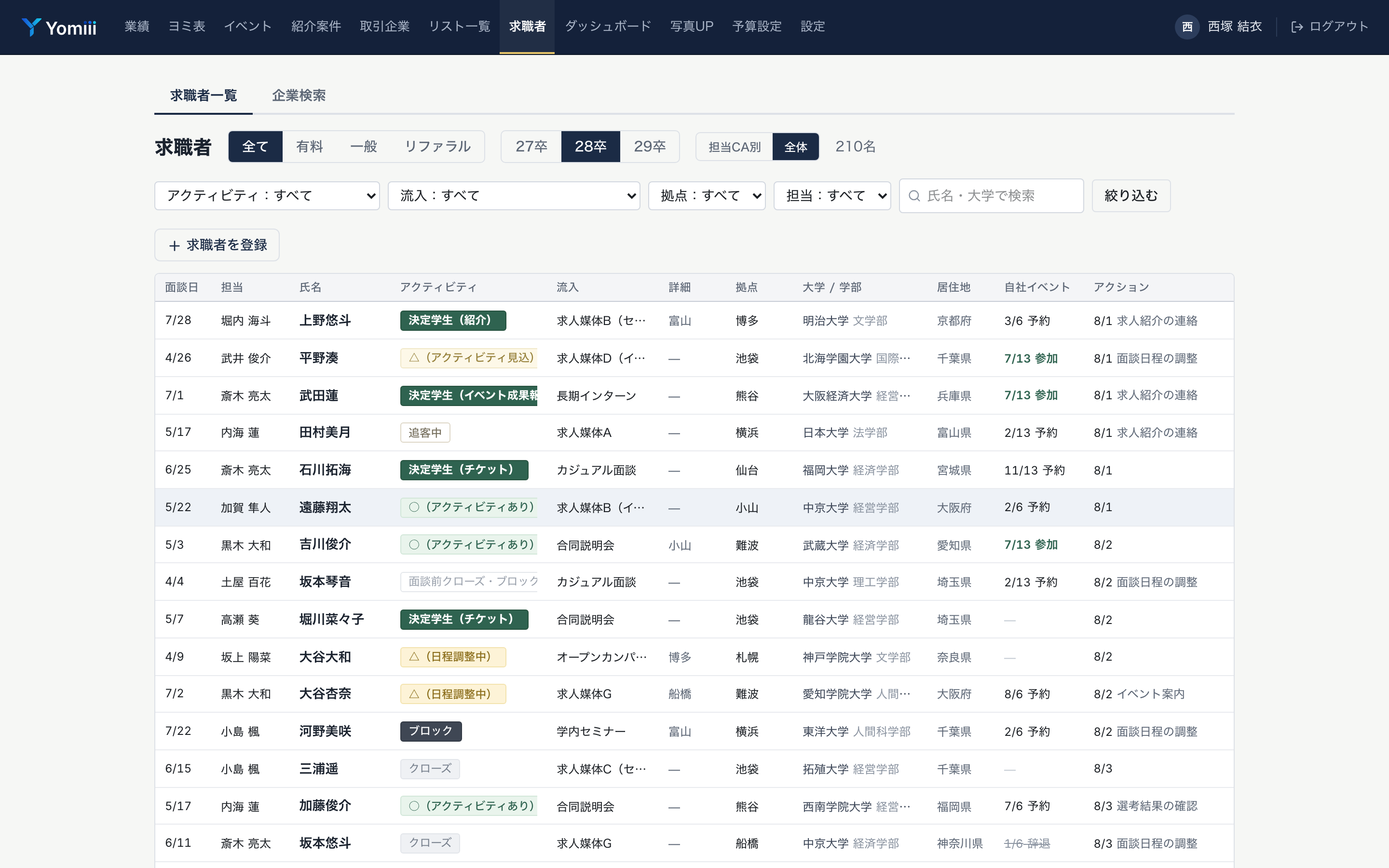Click the magnifier icon in search box
The image size is (1389, 868).
914,196
